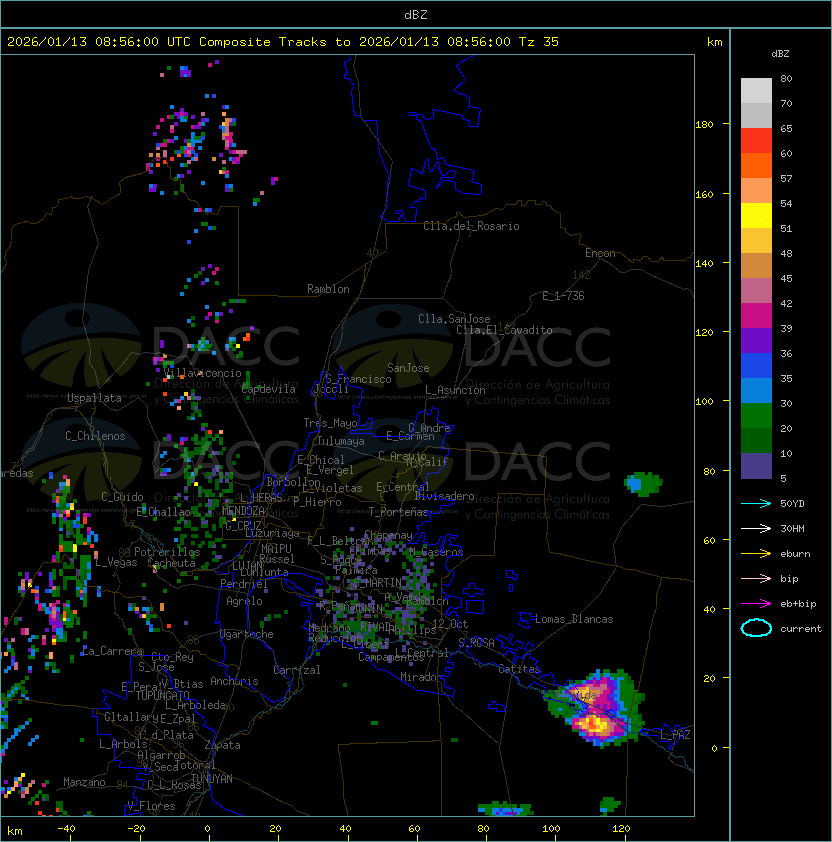Viewport: 832px width, 842px height.
Task: Click the 'Lomas_Blancas' map label
Action: (x=574, y=619)
